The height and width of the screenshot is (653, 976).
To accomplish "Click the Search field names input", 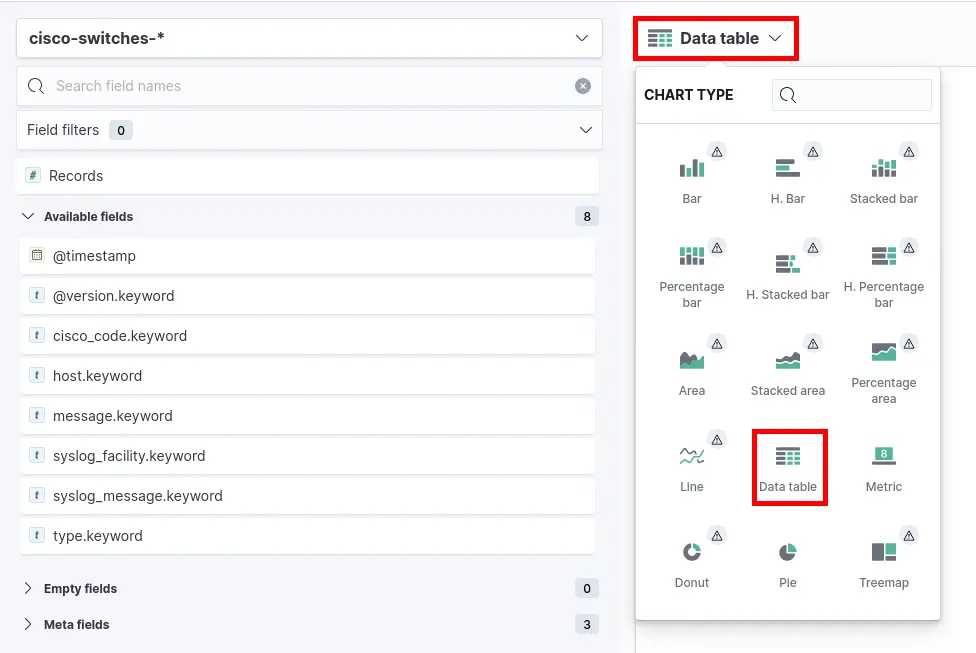I will (300, 86).
